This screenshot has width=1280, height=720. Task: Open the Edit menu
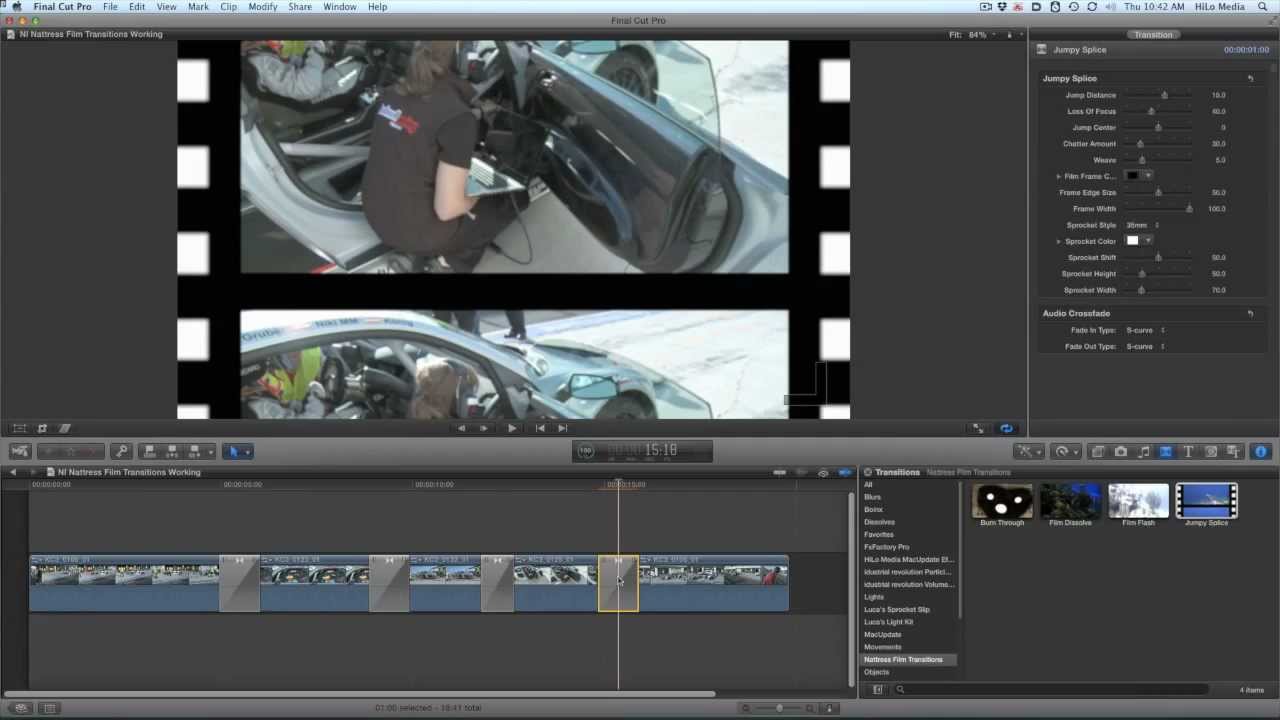pyautogui.click(x=137, y=7)
